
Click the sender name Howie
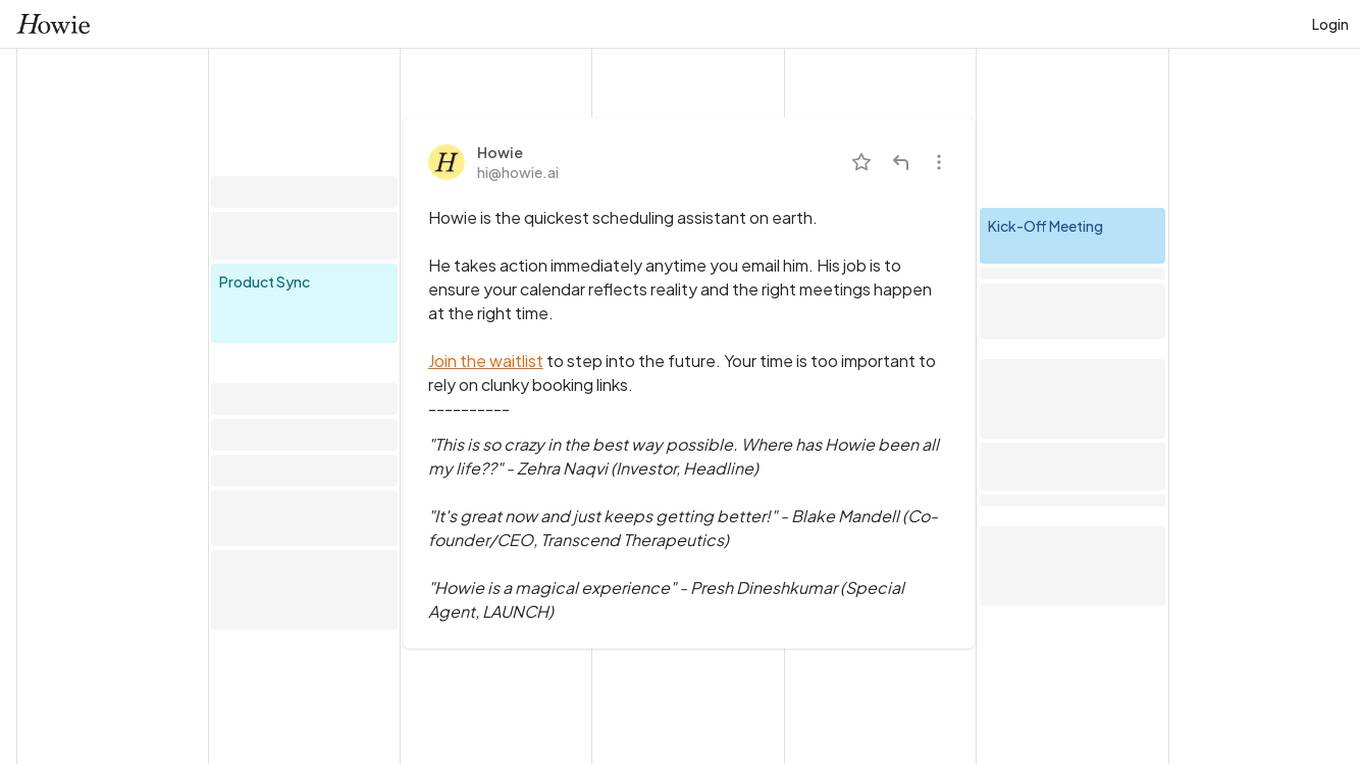coord(500,153)
